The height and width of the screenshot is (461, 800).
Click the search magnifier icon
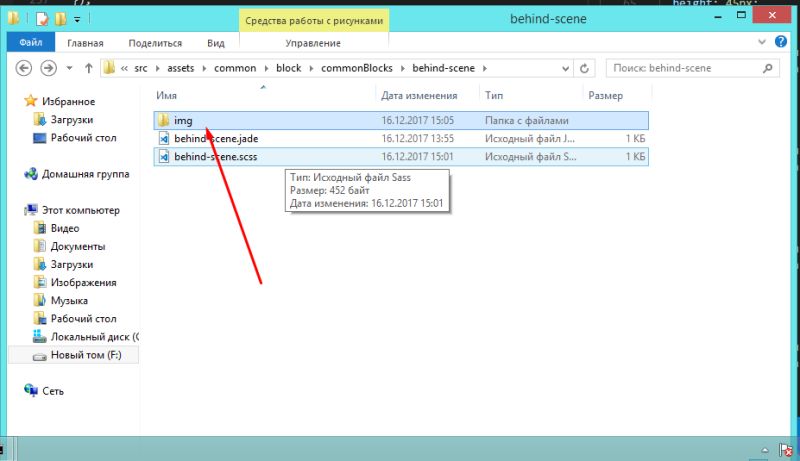tap(767, 68)
